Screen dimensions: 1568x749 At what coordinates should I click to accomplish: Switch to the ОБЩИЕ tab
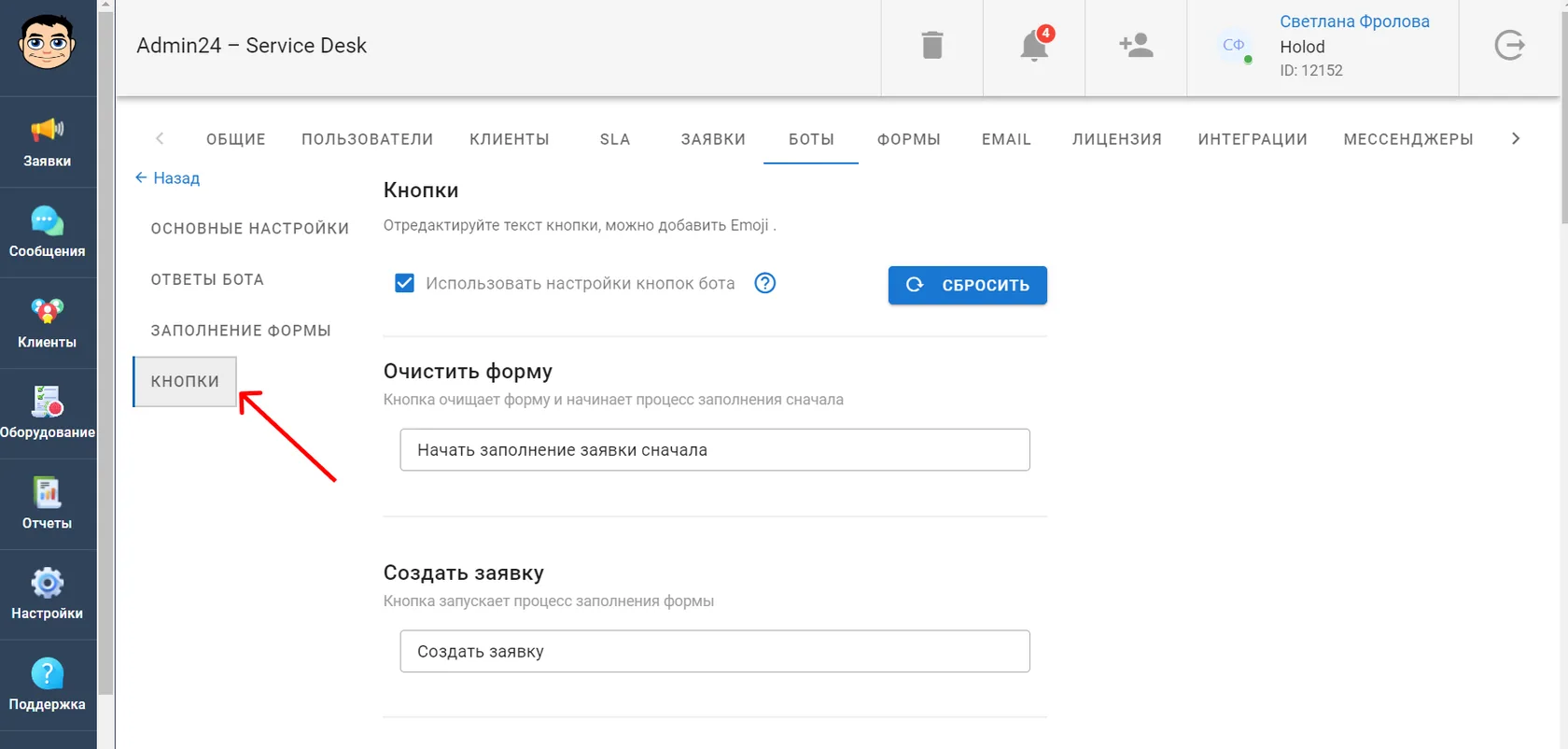point(236,139)
